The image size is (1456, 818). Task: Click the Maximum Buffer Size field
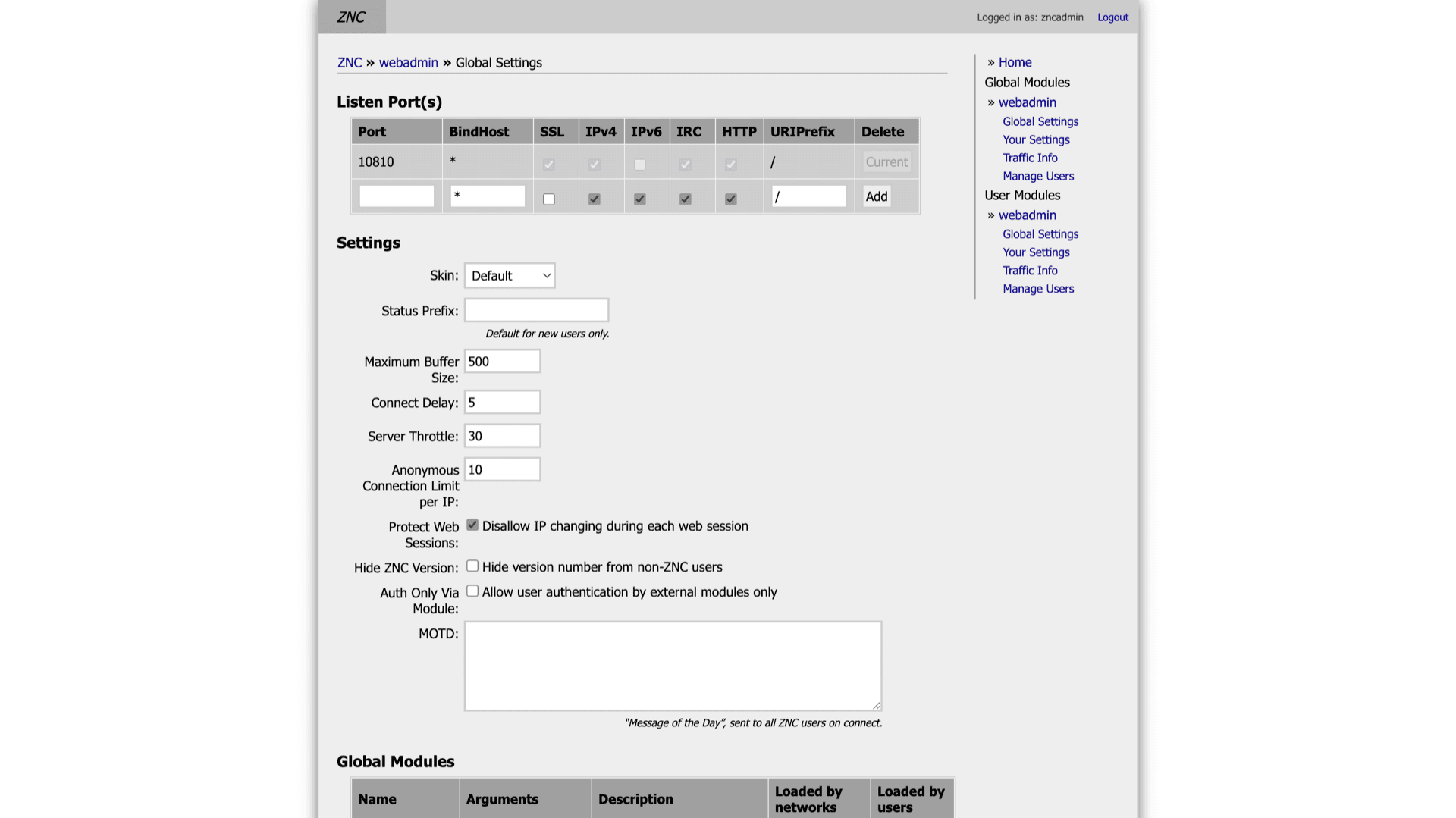point(502,362)
